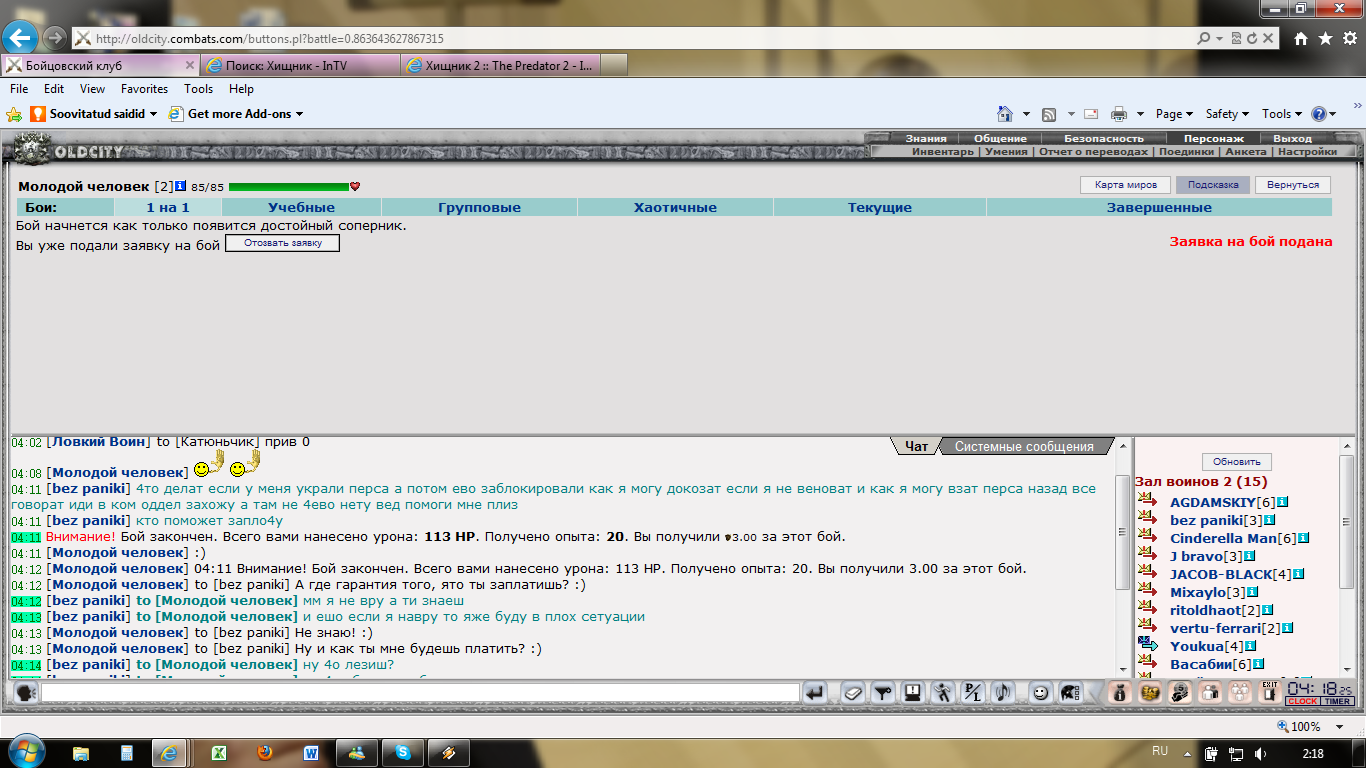Viewport: 1366px width, 768px height.
Task: Expand the IE Tools dropdown in command bar
Action: point(1282,114)
